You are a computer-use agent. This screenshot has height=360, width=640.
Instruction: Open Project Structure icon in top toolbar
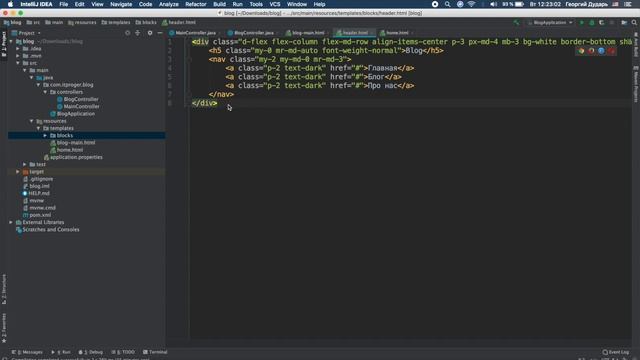point(624,22)
